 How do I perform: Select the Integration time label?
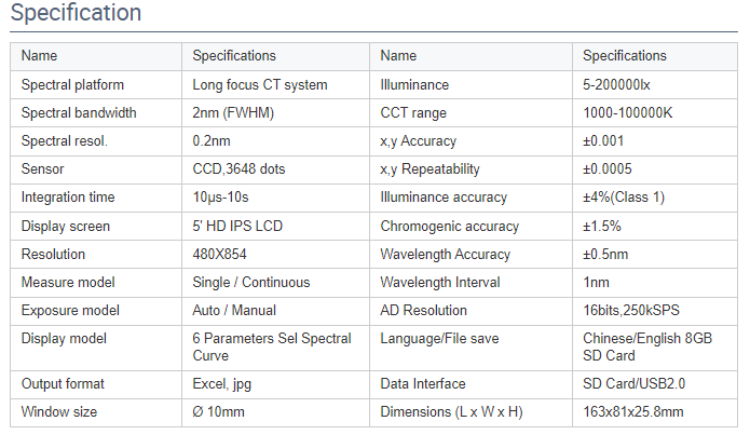pos(68,197)
